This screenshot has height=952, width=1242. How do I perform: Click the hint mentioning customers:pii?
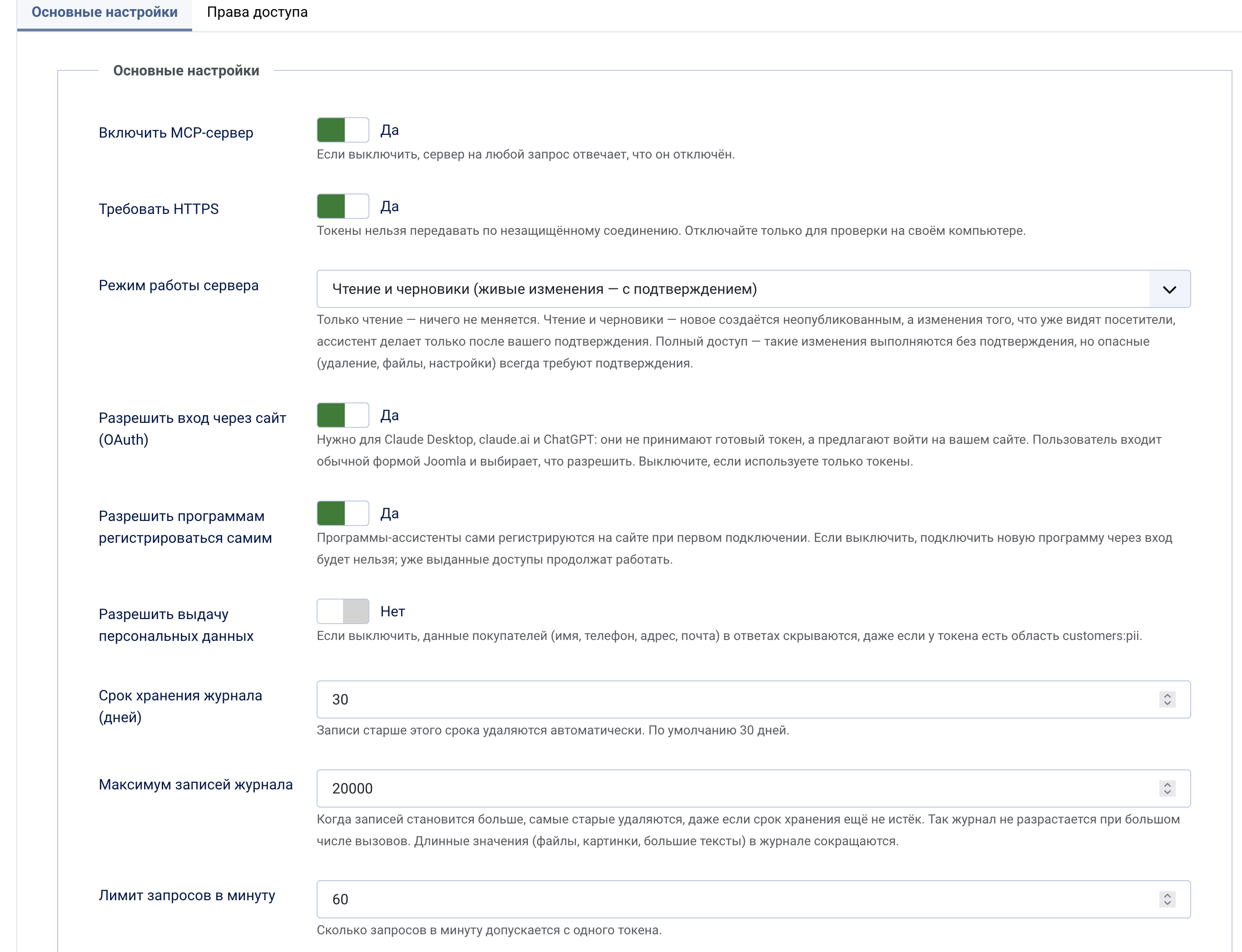[730, 636]
